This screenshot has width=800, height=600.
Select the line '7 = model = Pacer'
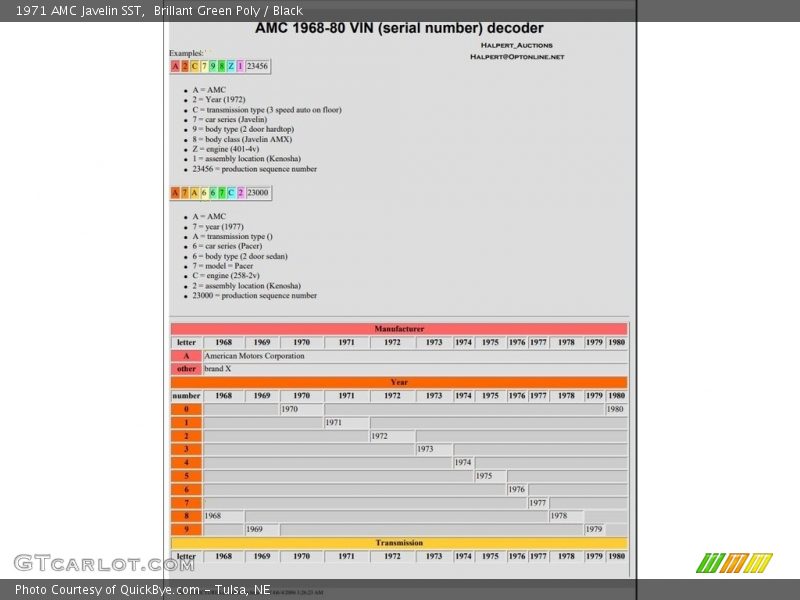point(222,266)
